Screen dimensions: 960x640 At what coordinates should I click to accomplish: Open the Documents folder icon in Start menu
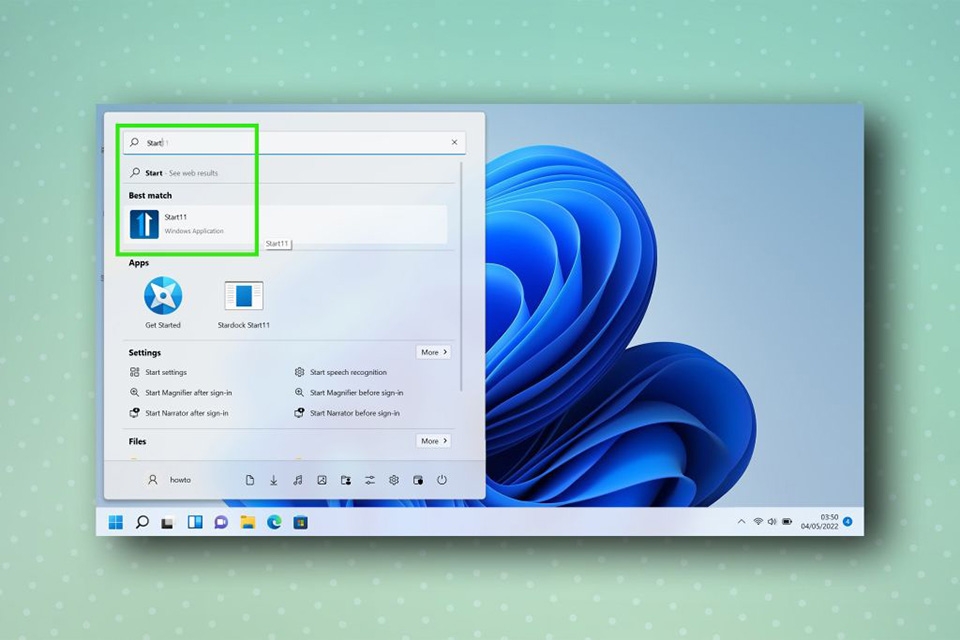(250, 480)
